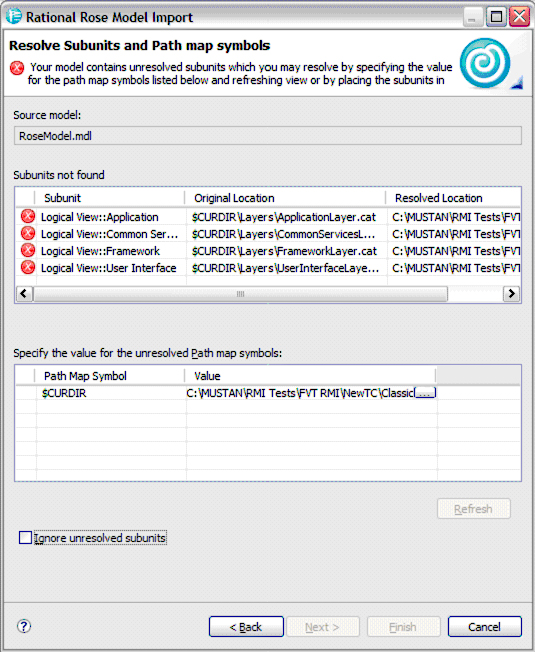Select the Logical View::Common Ser… row

(x=268, y=234)
